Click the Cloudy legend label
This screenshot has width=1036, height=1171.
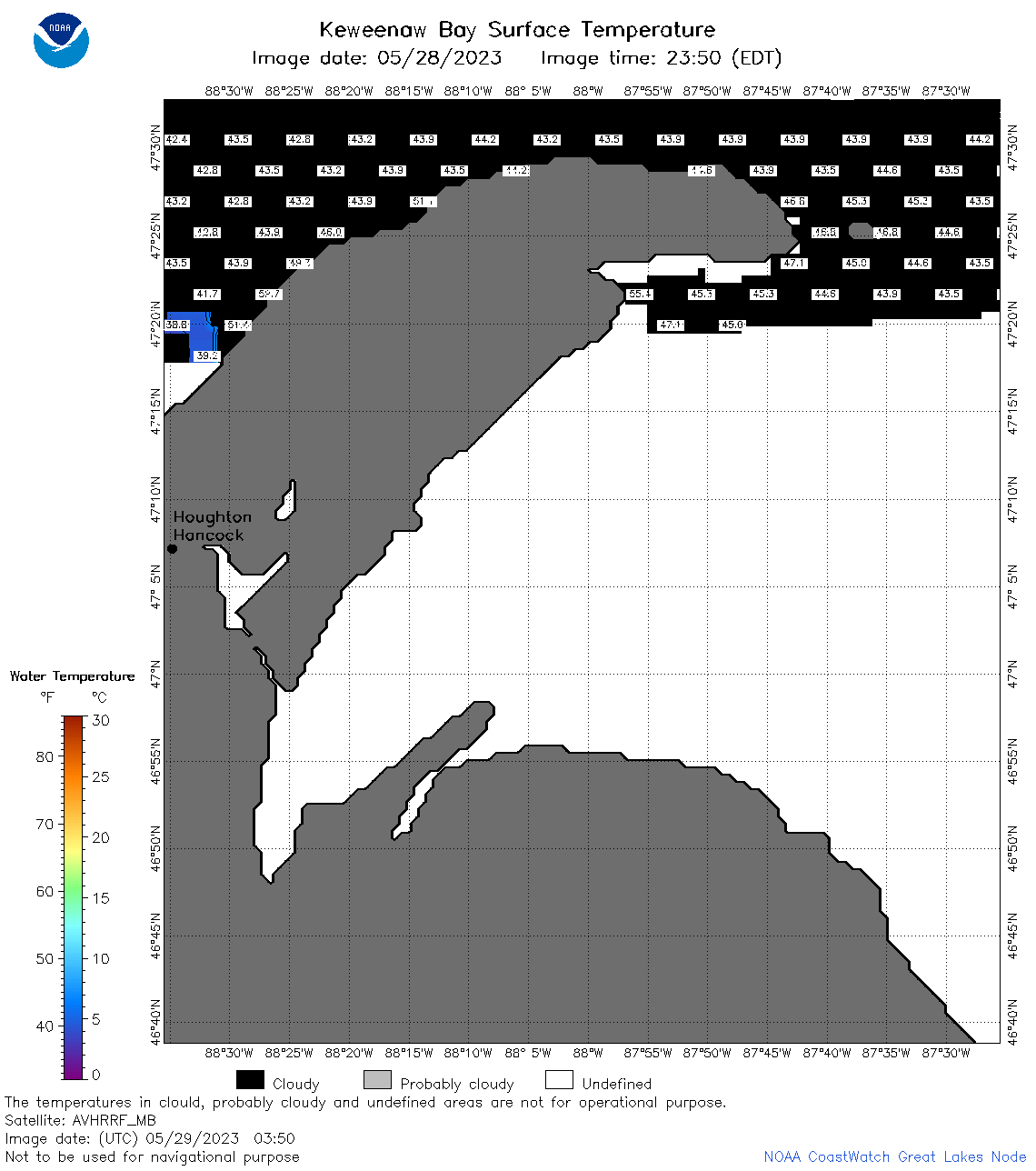[x=296, y=1084]
